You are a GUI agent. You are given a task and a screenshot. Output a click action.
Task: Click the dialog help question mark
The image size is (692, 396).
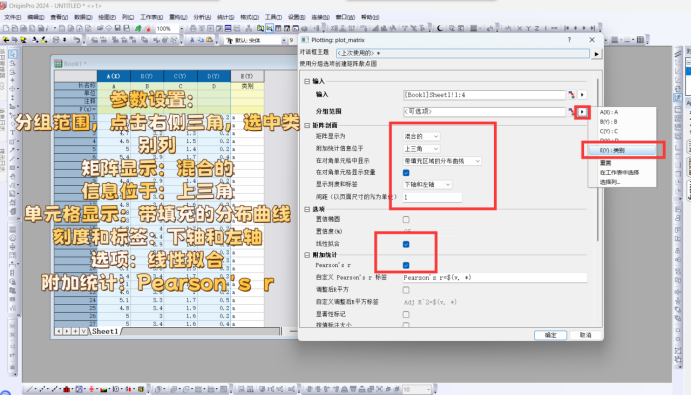[569, 40]
